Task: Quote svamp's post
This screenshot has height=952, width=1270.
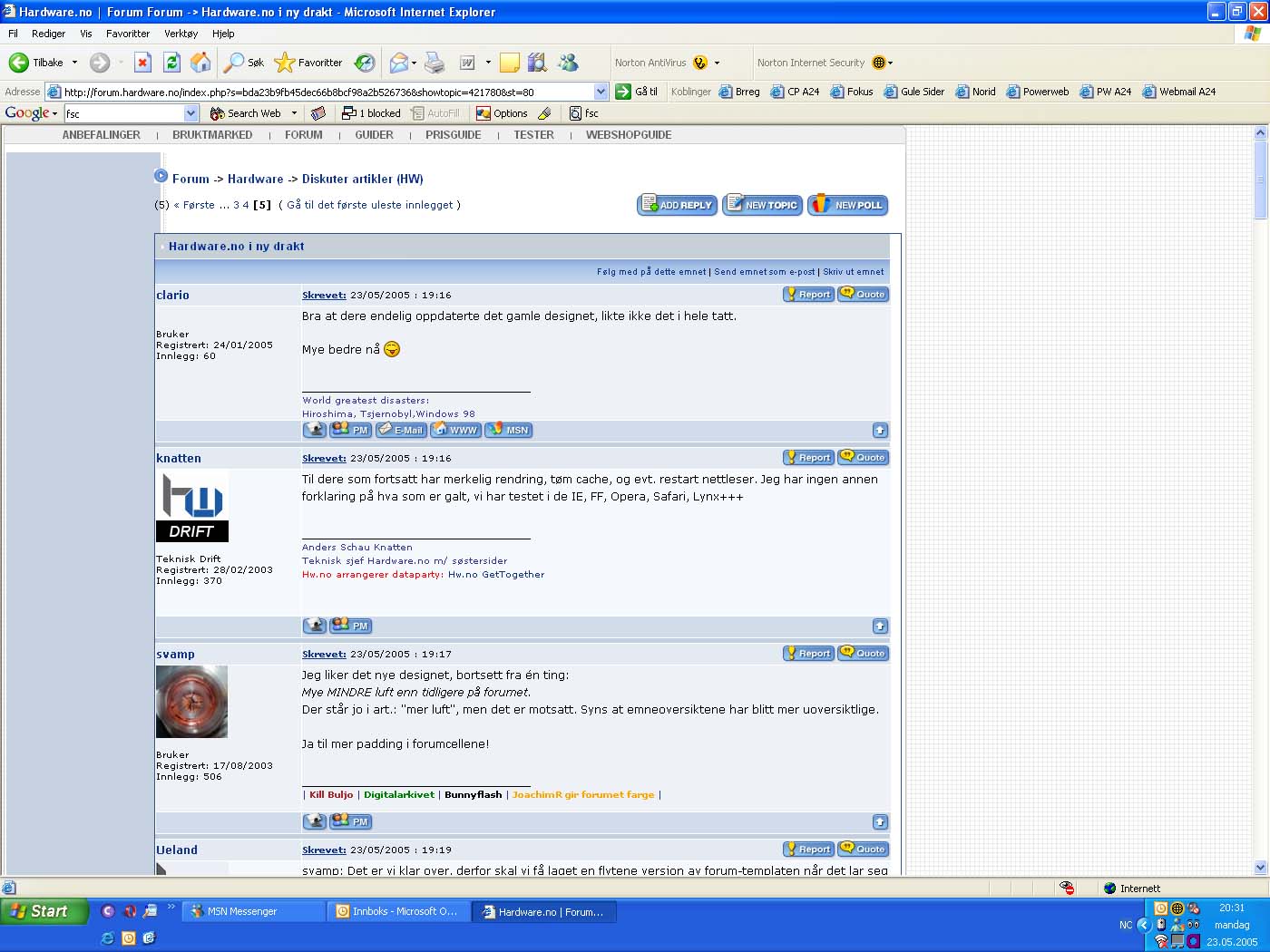Action: 863,653
